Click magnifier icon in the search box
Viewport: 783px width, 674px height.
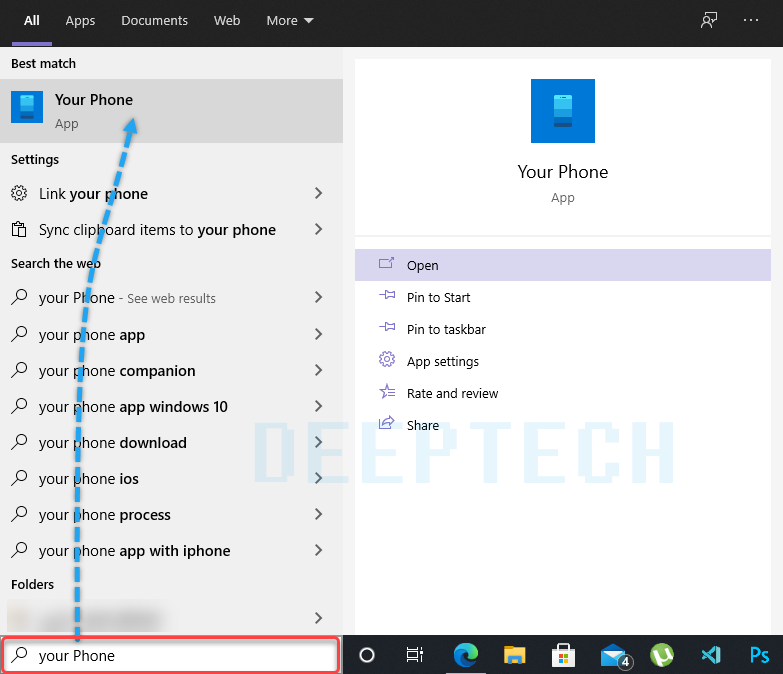pyautogui.click(x=19, y=654)
